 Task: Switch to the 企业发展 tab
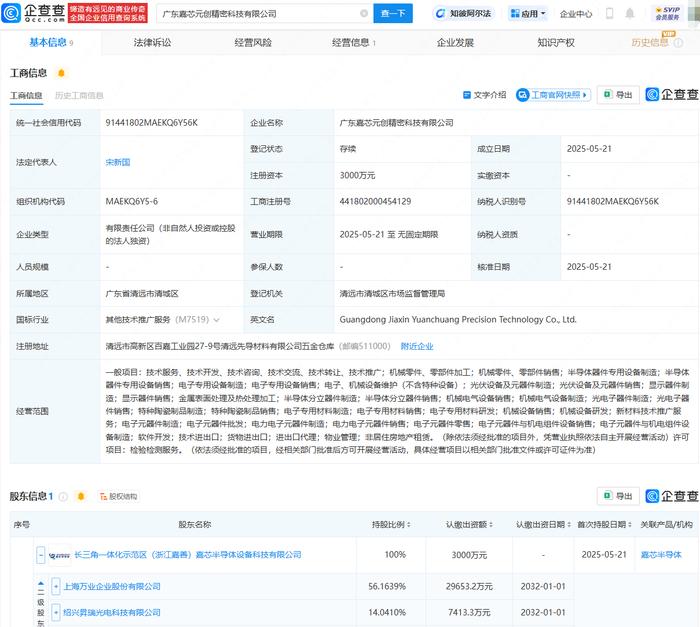pyautogui.click(x=455, y=42)
